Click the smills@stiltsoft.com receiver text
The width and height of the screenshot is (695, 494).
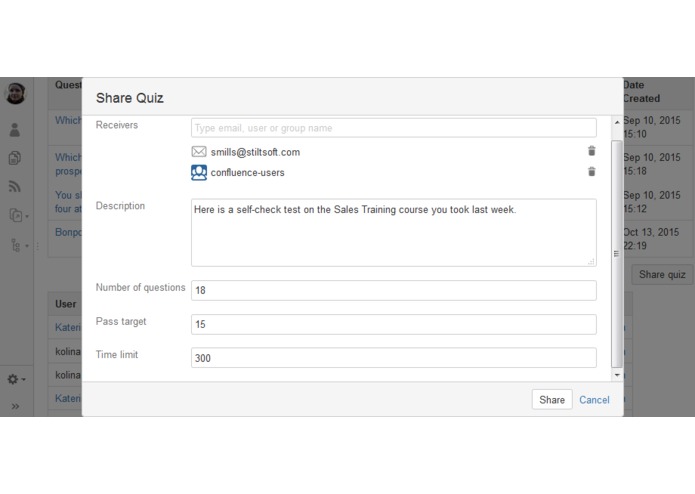click(255, 152)
